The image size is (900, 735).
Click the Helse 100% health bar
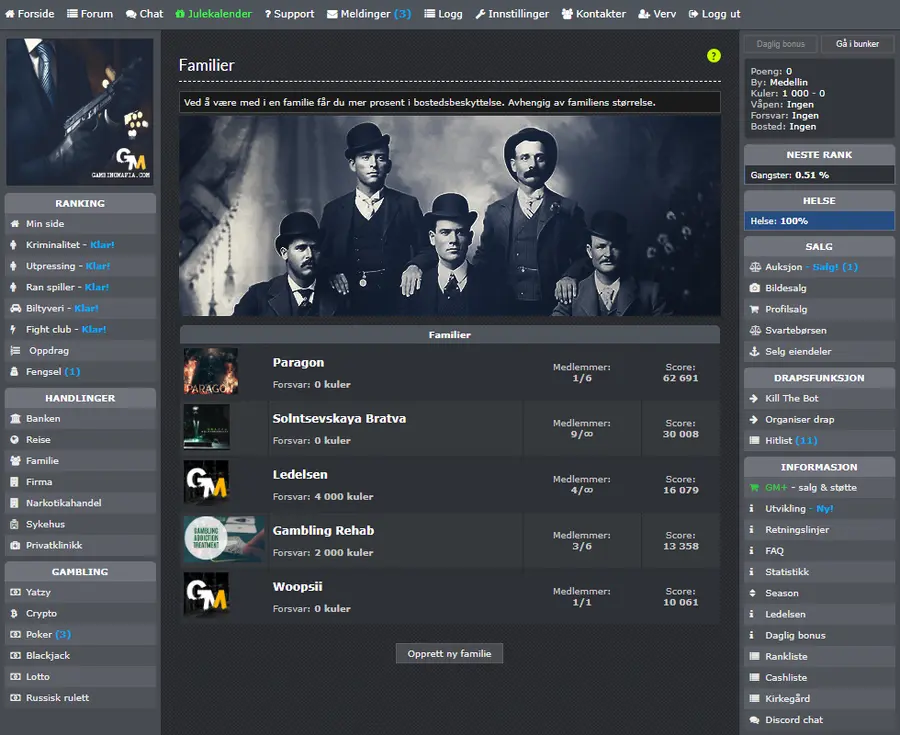(819, 221)
